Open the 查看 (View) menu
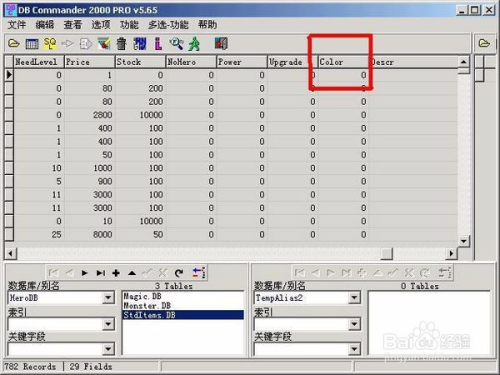Image resolution: width=500 pixels, height=375 pixels. point(73,25)
